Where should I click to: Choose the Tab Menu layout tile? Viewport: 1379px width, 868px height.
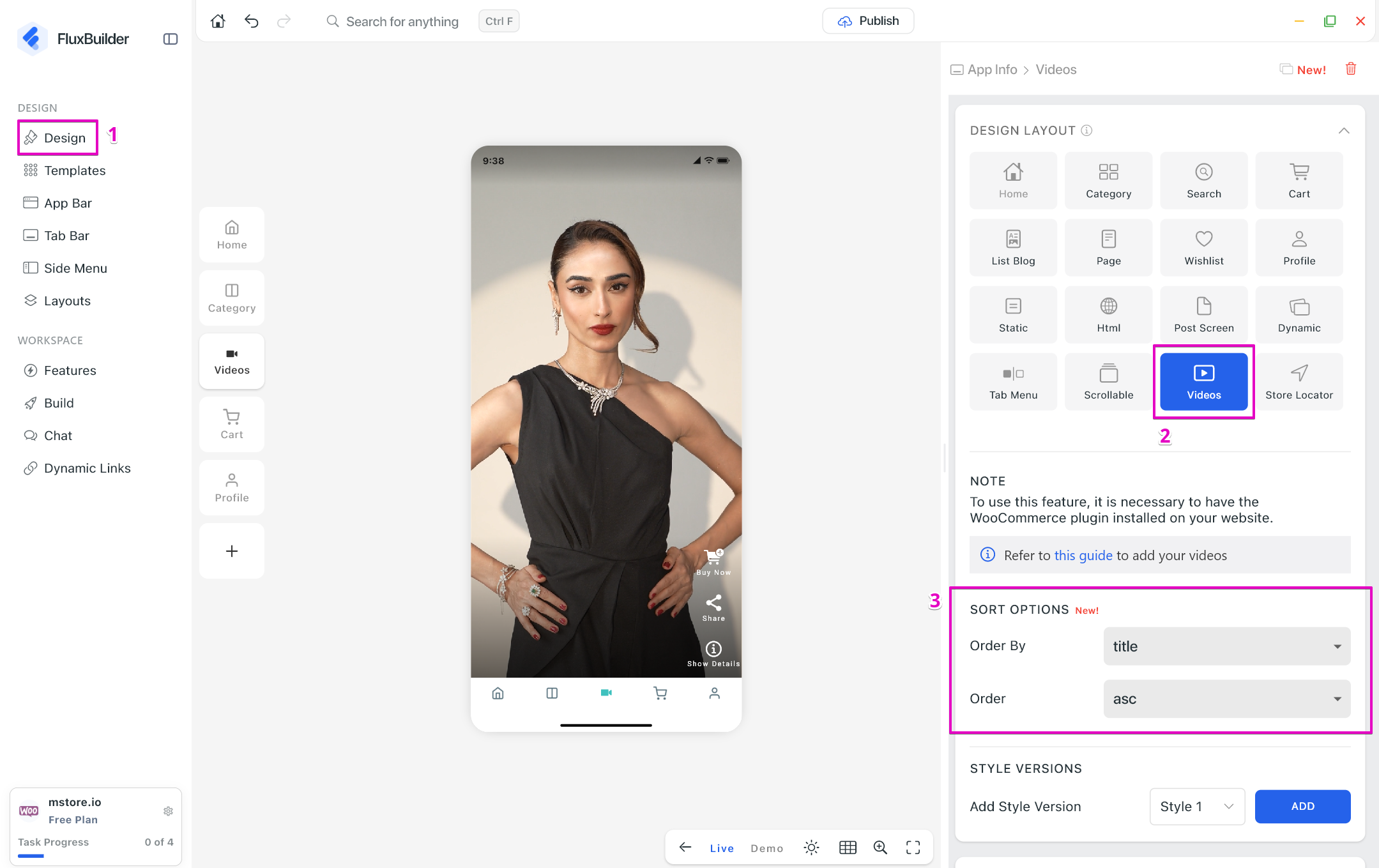(x=1013, y=381)
